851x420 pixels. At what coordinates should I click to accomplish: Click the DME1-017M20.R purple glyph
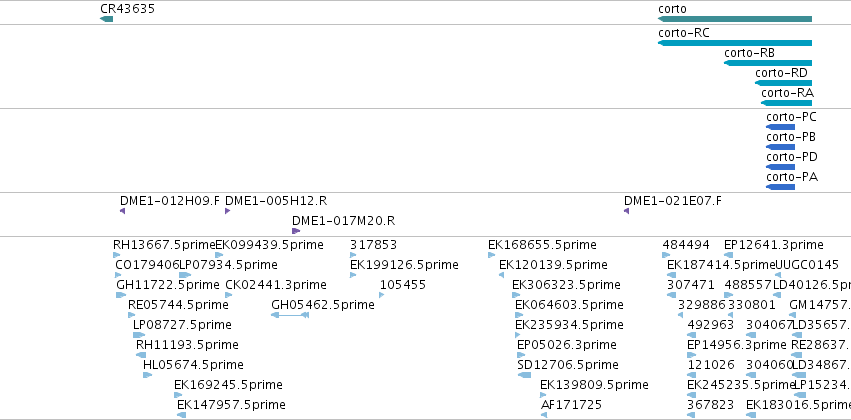(x=296, y=231)
